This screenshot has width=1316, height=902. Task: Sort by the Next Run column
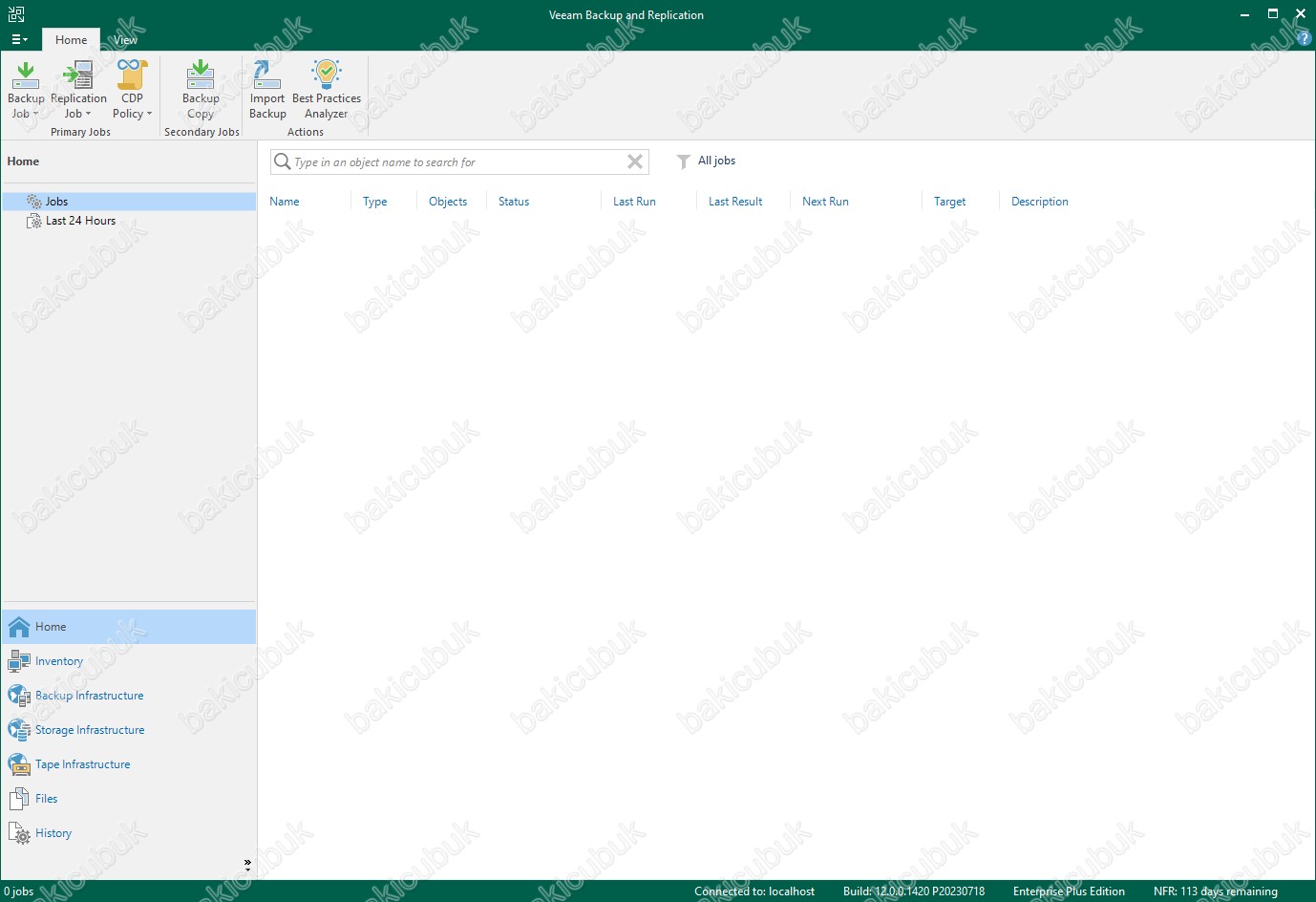825,202
